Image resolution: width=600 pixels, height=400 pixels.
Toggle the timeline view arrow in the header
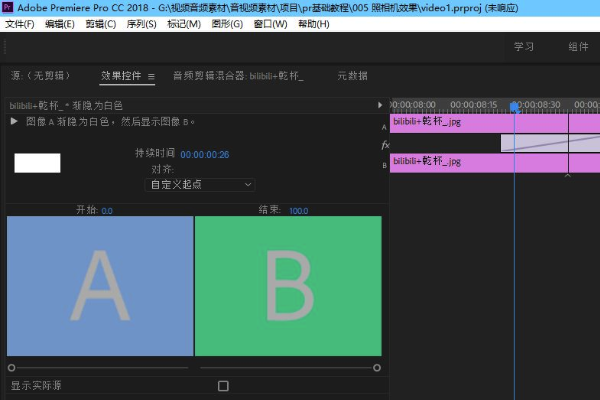point(380,105)
